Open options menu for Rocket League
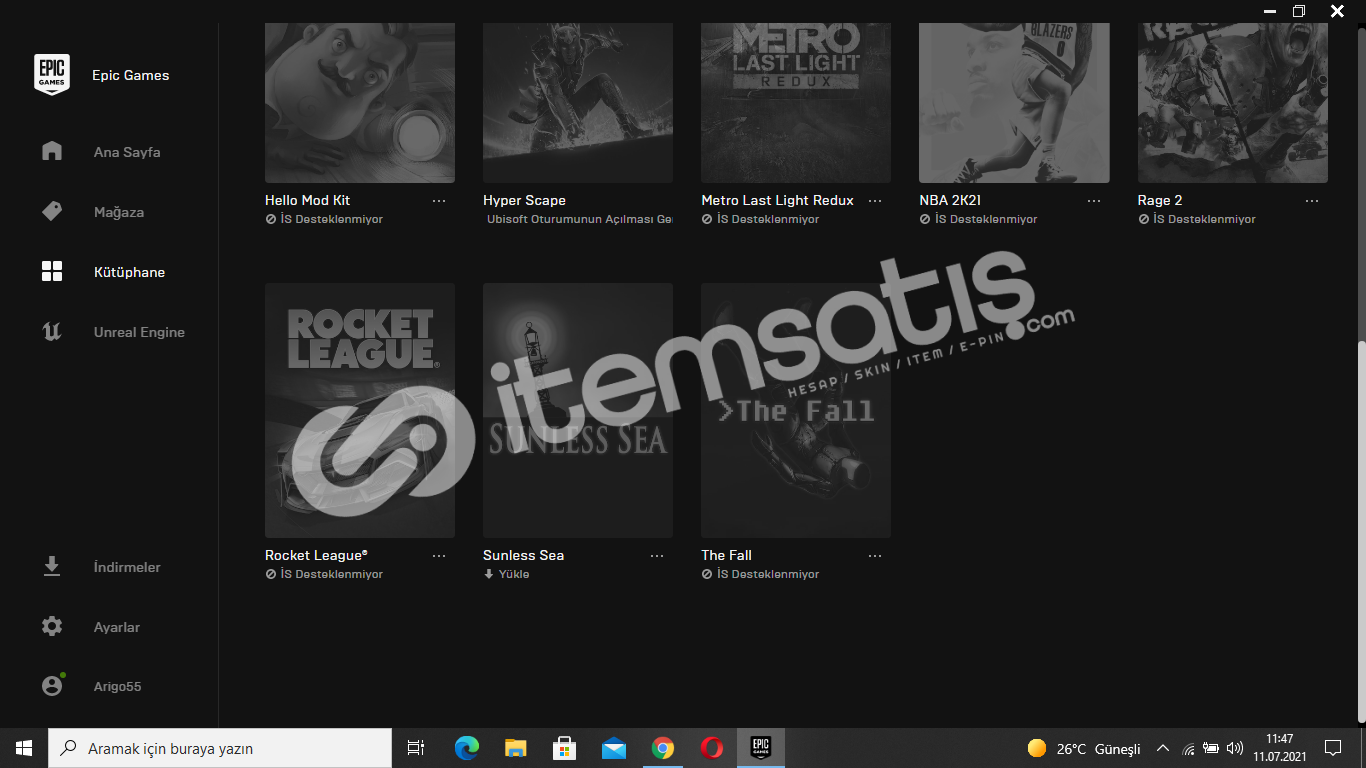 (439, 556)
